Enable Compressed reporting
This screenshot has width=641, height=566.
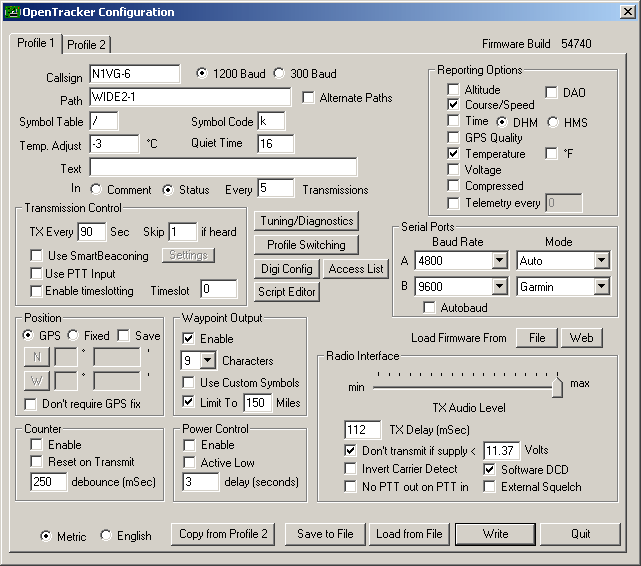tap(453, 186)
